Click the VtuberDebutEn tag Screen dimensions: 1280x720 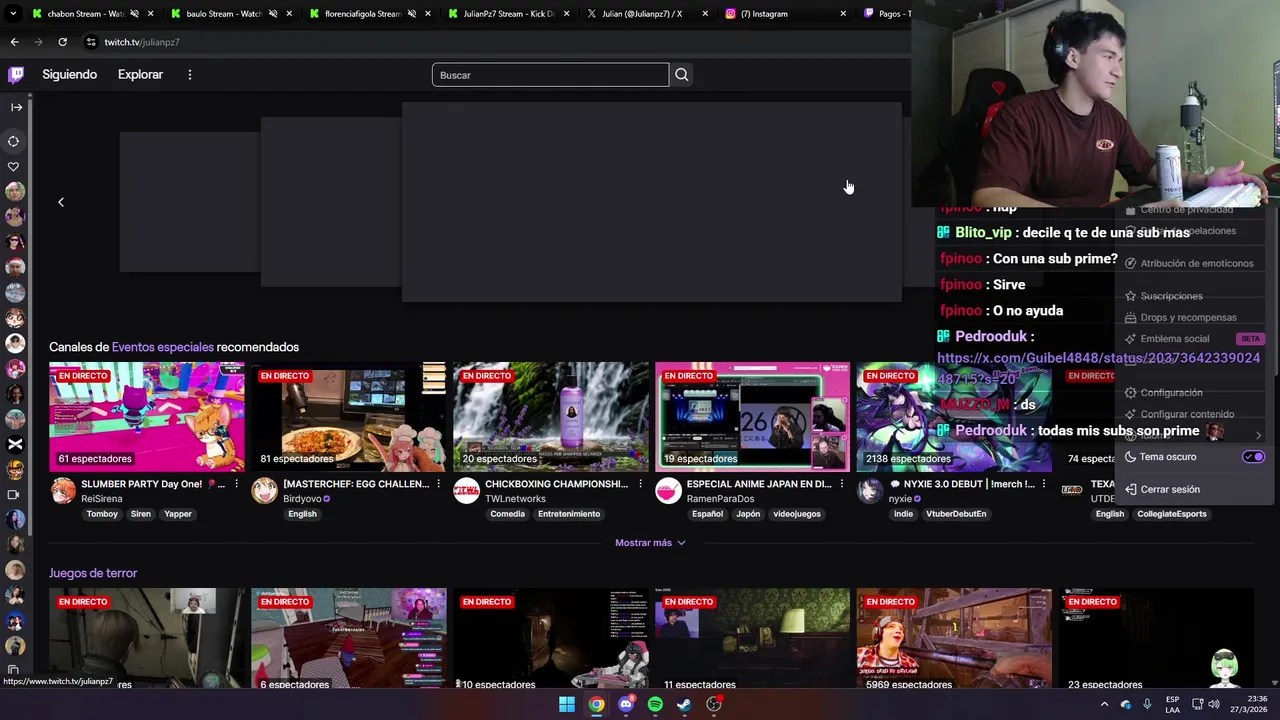(x=958, y=514)
